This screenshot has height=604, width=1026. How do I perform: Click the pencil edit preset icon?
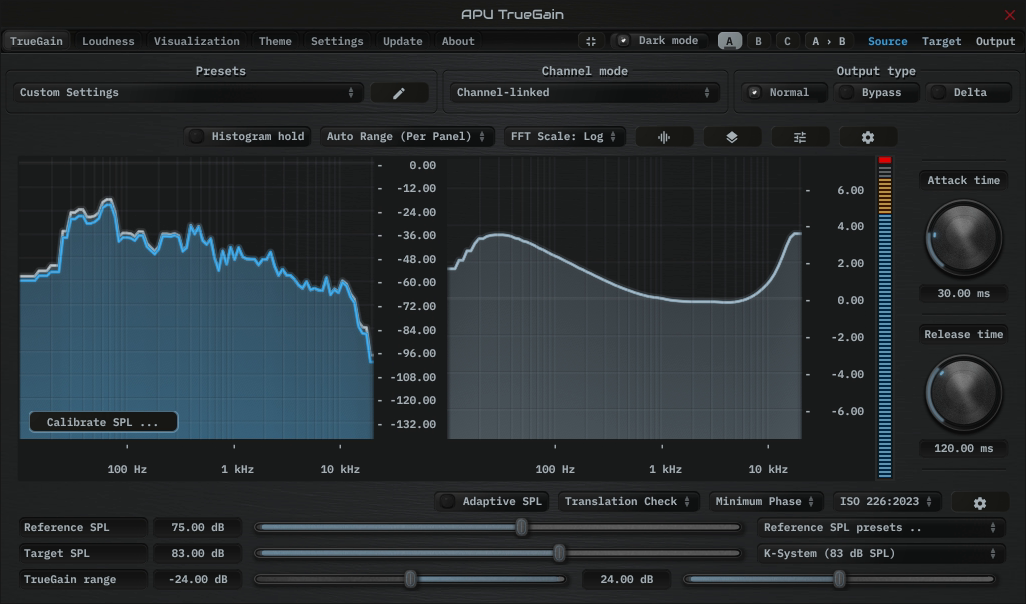[x=399, y=93]
